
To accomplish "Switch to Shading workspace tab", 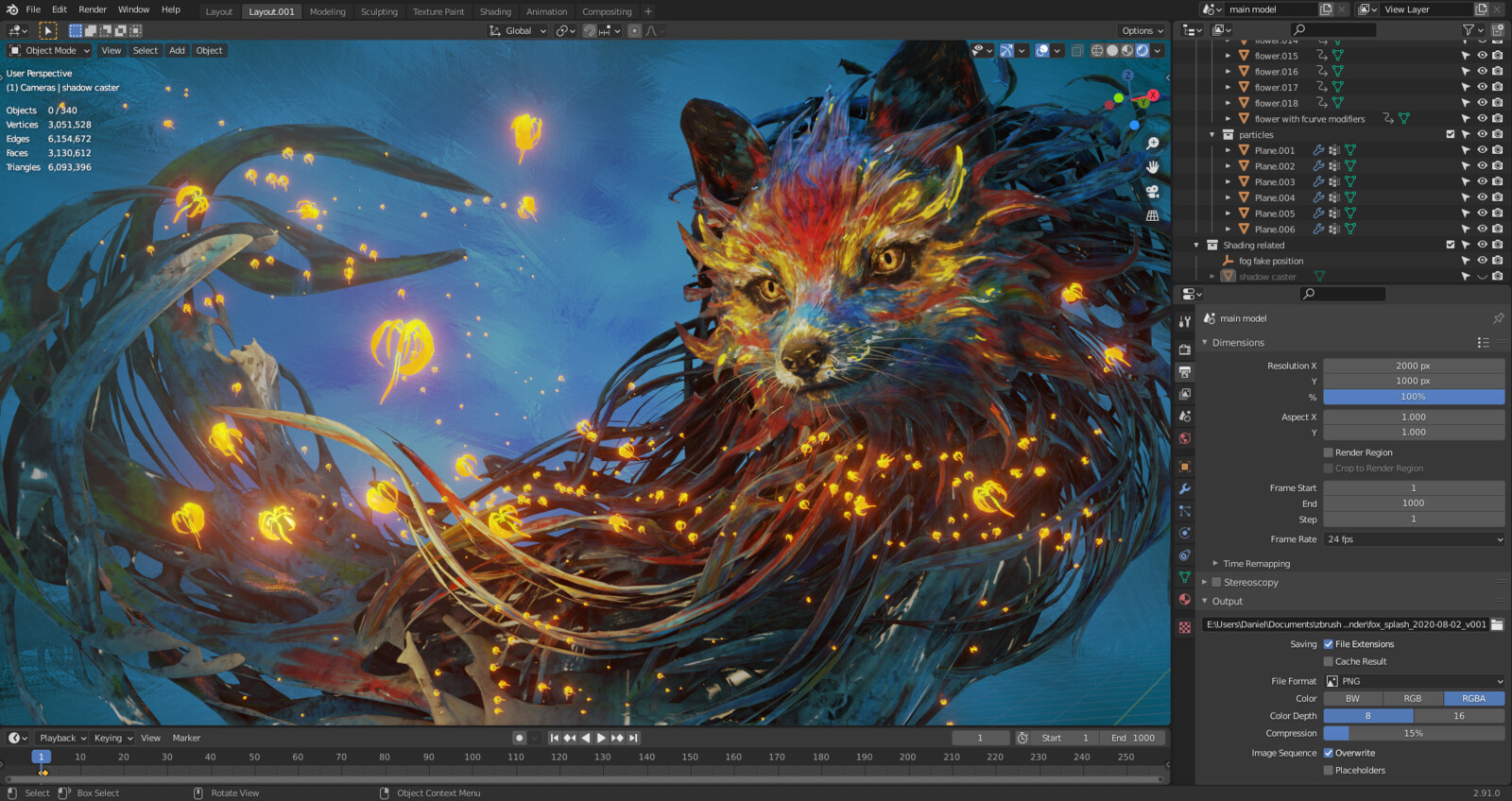I will (495, 11).
